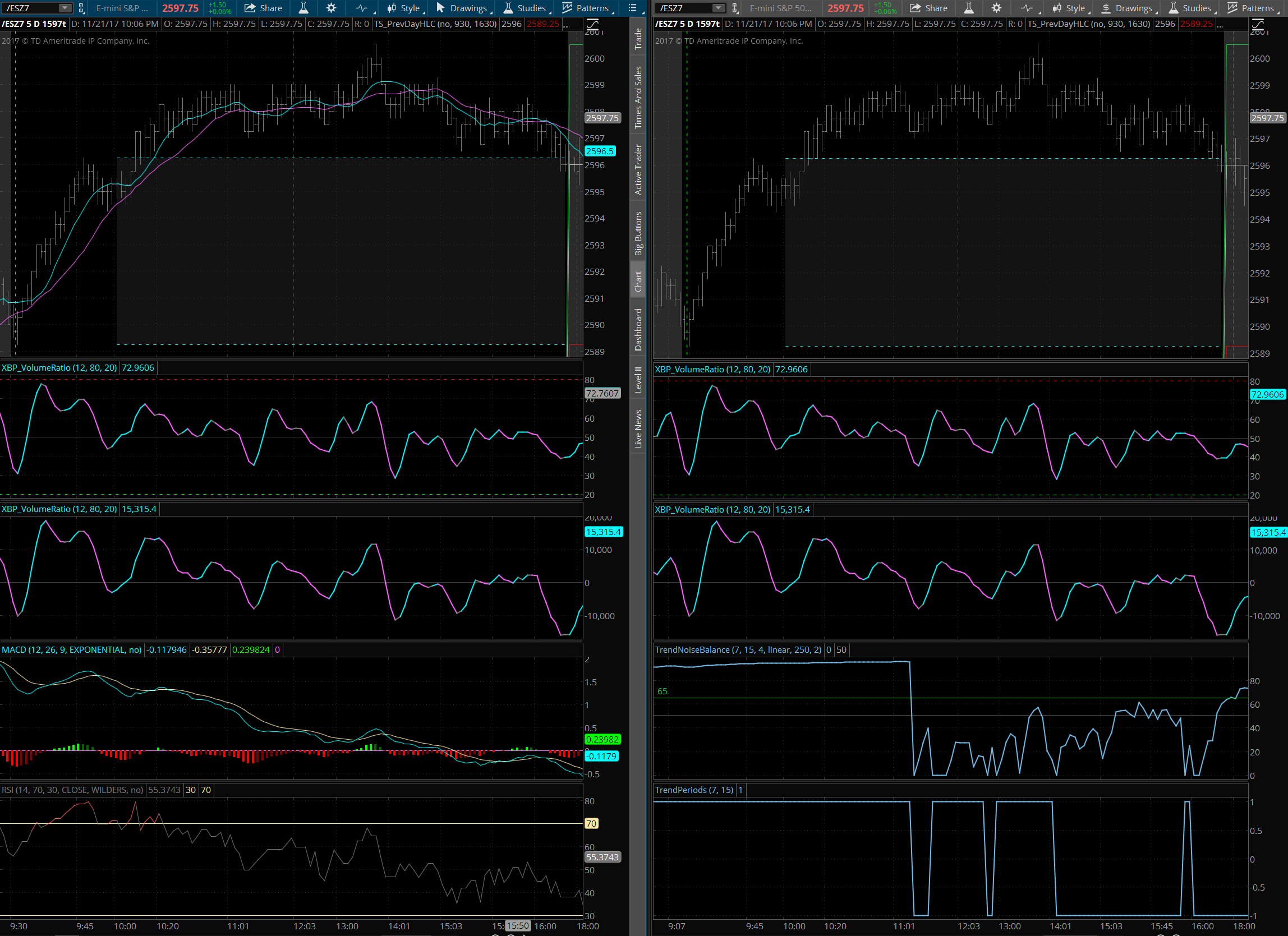Open chart settings gear on right chart
Screen dimensions: 1288x936
click(997, 8)
